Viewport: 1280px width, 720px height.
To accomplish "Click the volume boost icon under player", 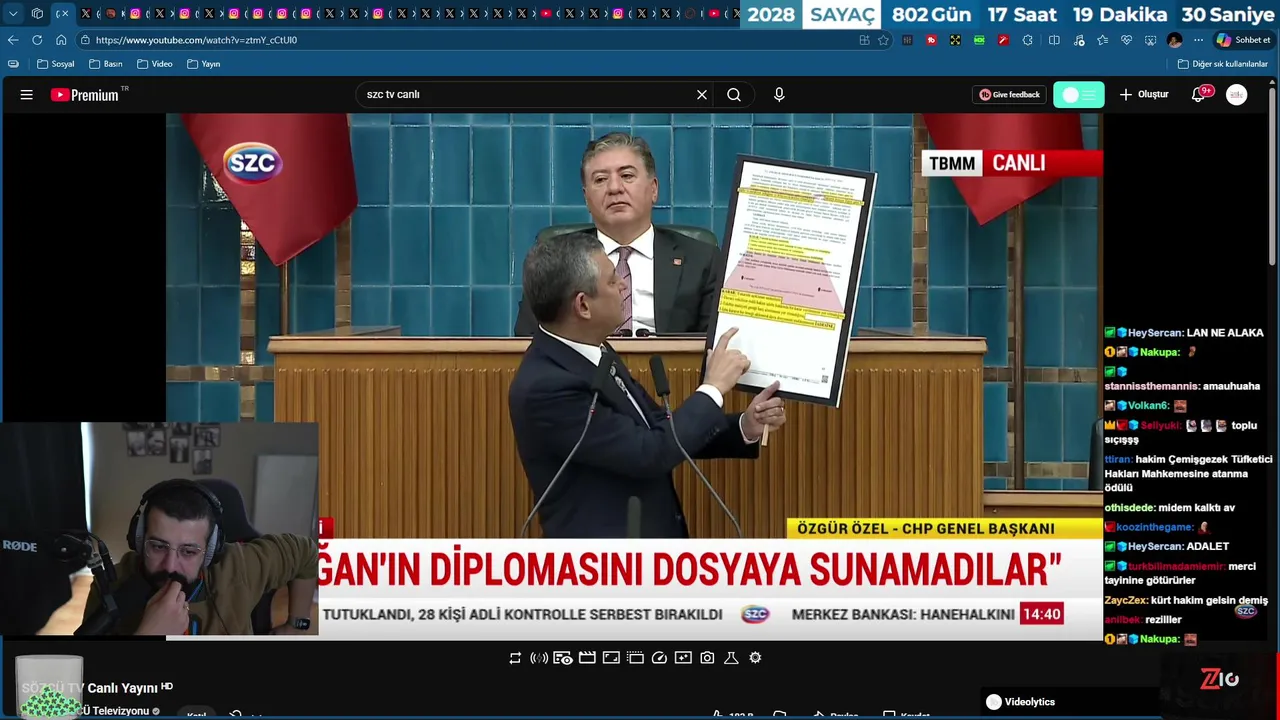I will click(x=539, y=658).
